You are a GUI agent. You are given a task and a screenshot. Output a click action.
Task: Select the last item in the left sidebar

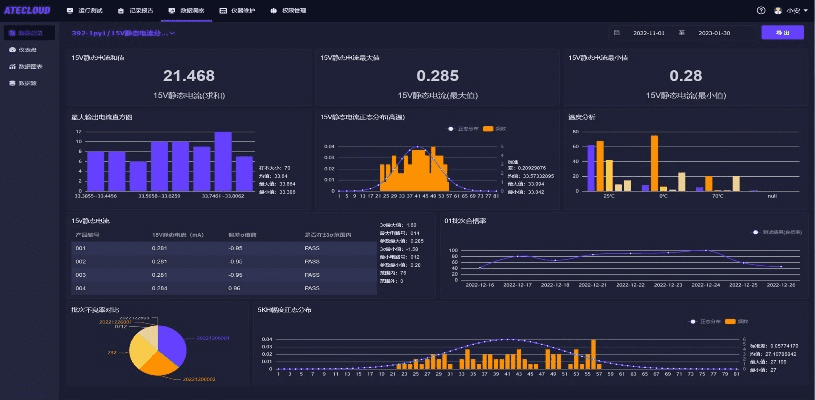pyautogui.click(x=28, y=83)
